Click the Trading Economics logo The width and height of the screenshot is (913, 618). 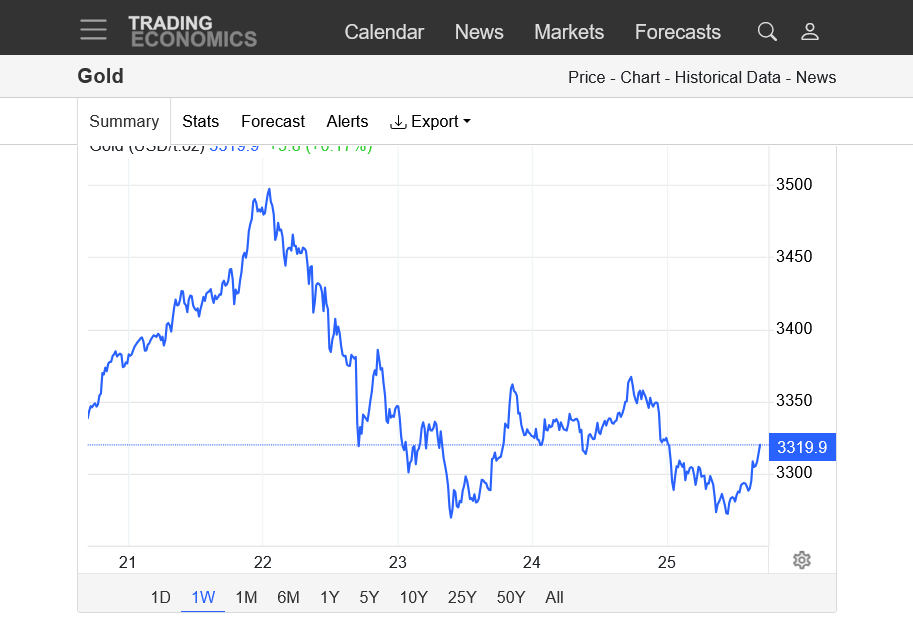tap(192, 31)
